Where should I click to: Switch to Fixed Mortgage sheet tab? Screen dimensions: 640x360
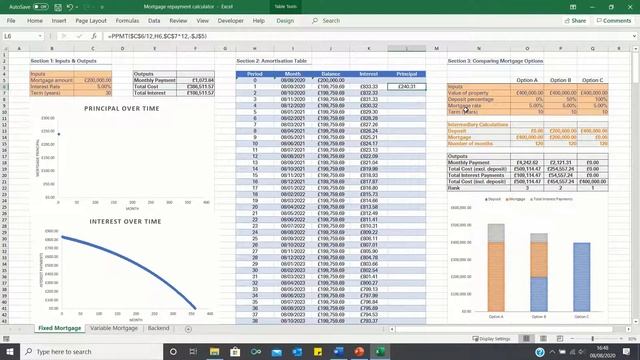pos(60,328)
